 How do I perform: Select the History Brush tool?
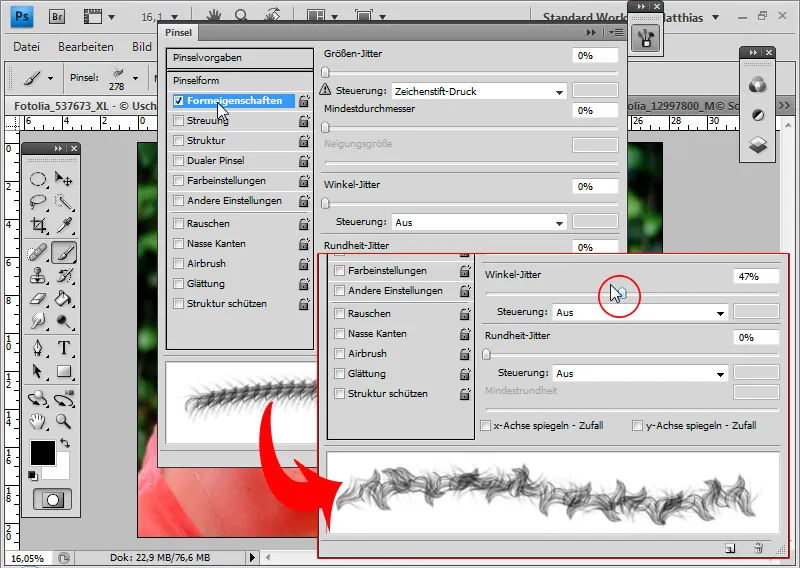64,276
